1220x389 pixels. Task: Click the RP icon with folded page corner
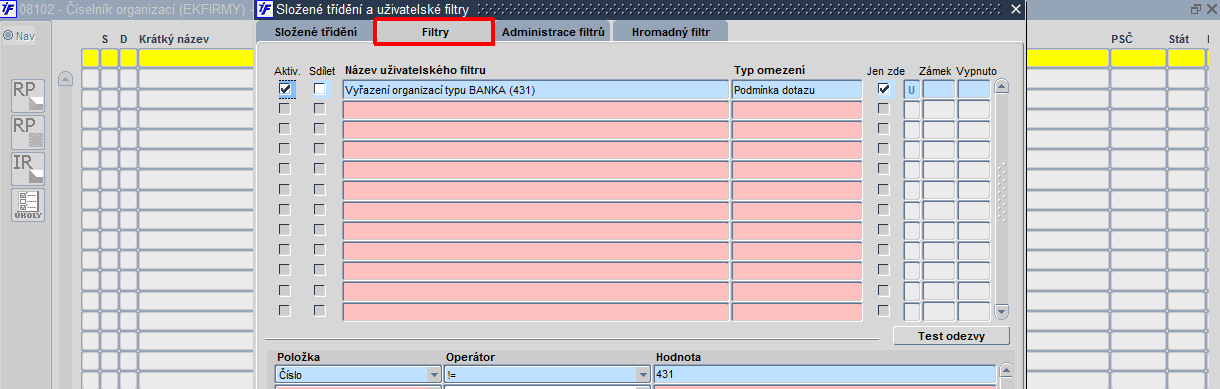click(27, 95)
